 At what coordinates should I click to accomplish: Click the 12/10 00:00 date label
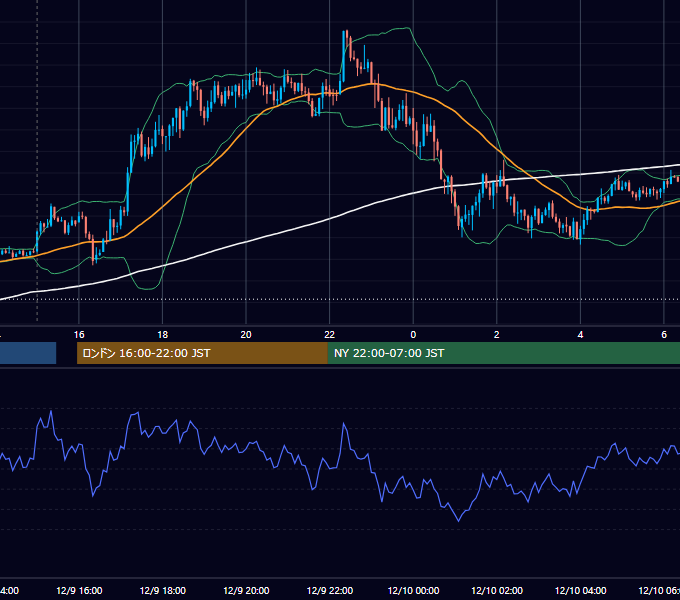pyautogui.click(x=413, y=590)
